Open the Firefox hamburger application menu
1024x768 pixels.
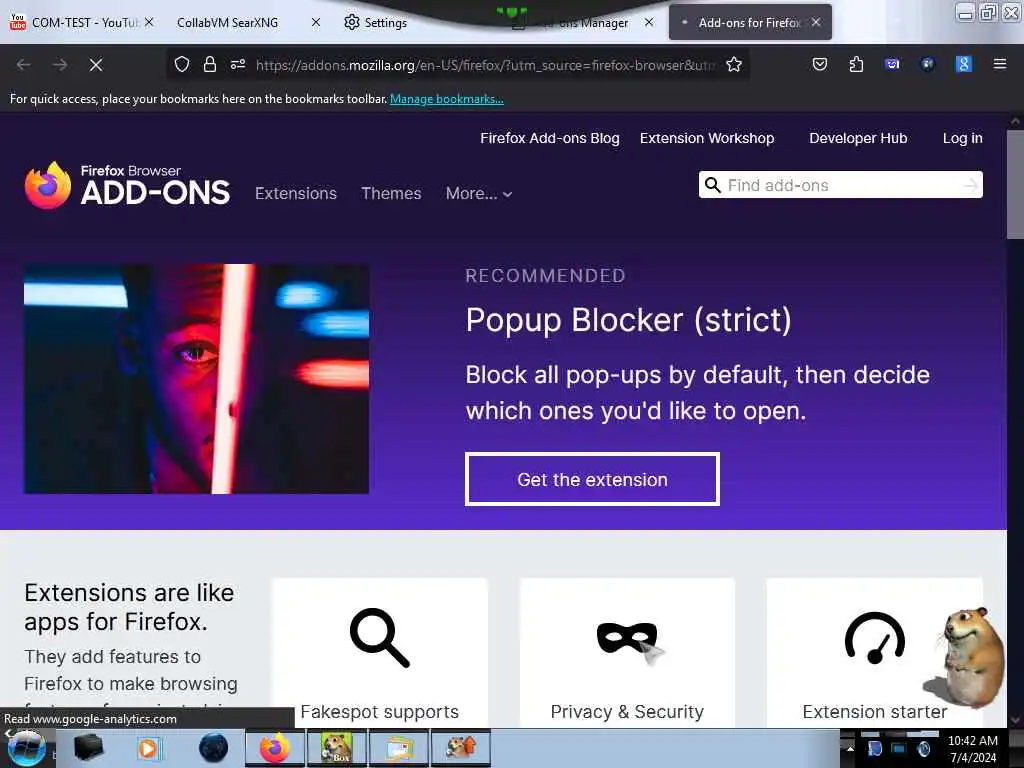[x=999, y=64]
